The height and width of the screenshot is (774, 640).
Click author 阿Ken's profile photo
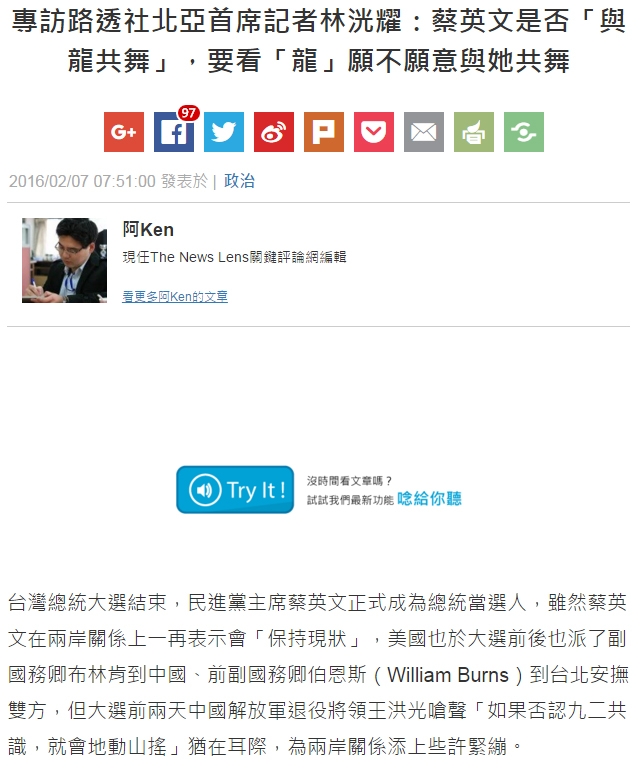64,260
